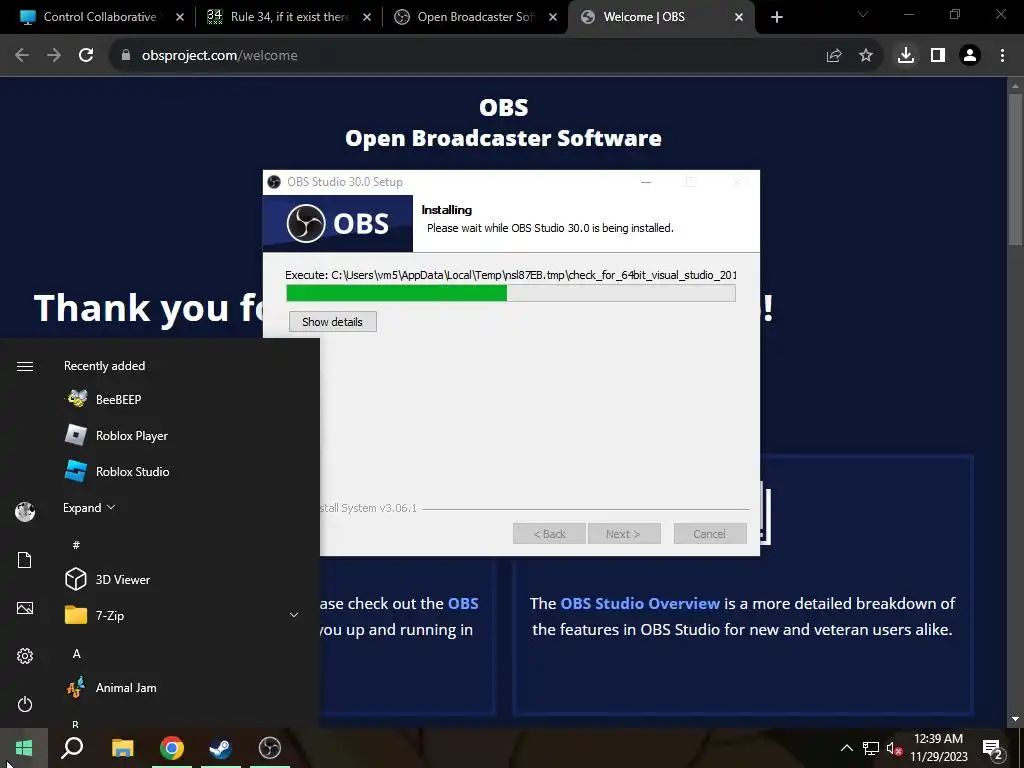The height and width of the screenshot is (768, 1024).
Task: Click Back button in OBS Setup
Action: click(x=549, y=534)
